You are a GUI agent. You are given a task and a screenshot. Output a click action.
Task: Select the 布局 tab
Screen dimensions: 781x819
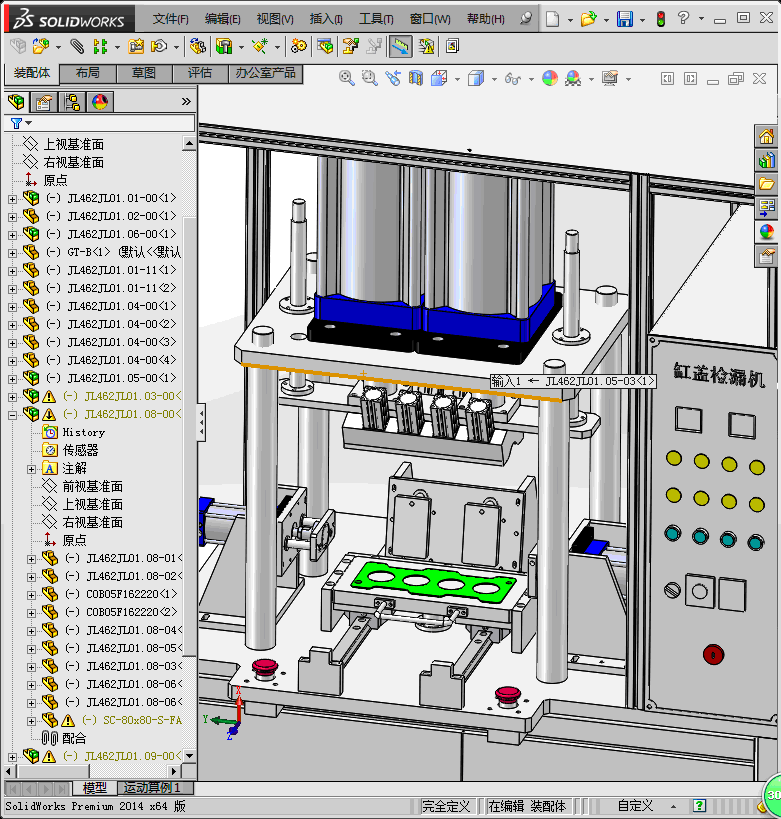tap(88, 73)
